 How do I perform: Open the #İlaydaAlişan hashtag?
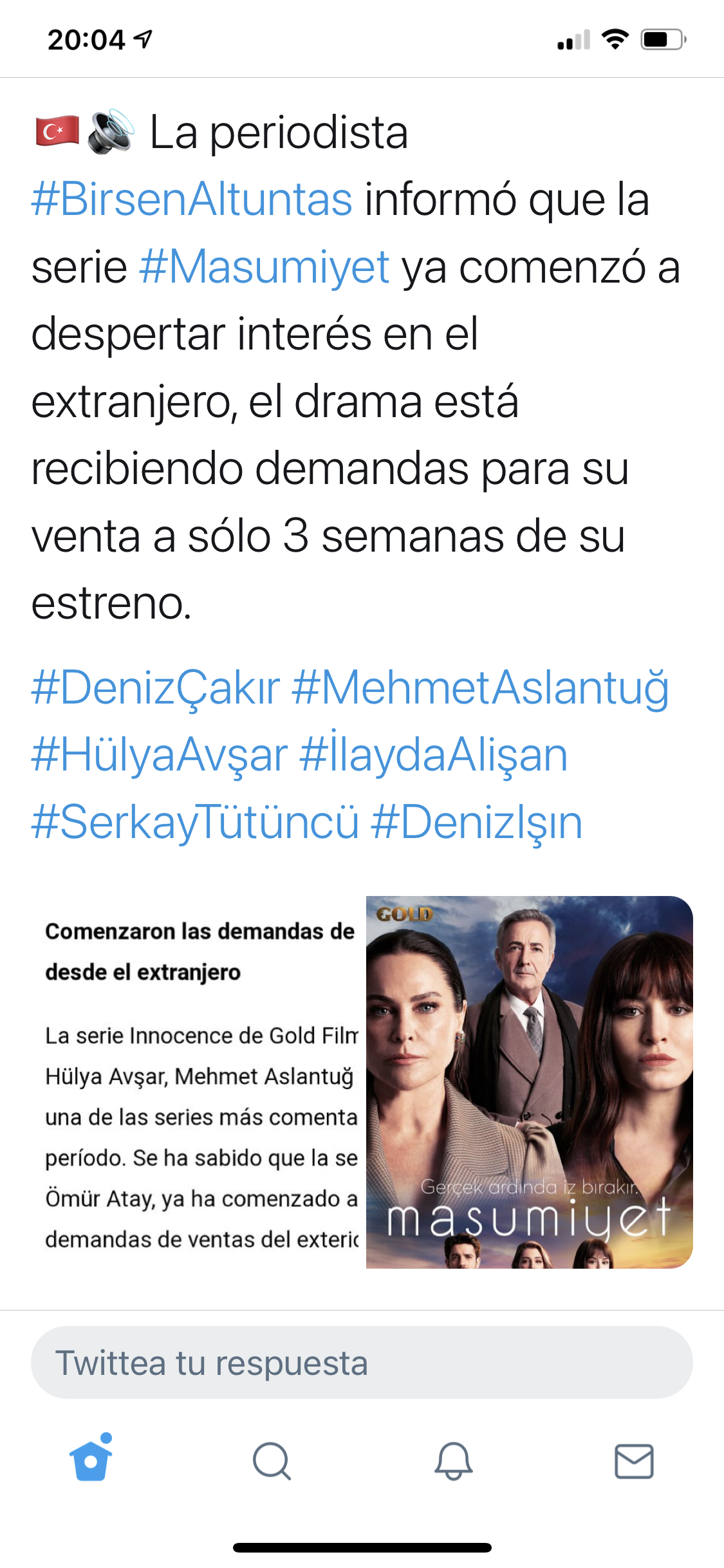[433, 755]
